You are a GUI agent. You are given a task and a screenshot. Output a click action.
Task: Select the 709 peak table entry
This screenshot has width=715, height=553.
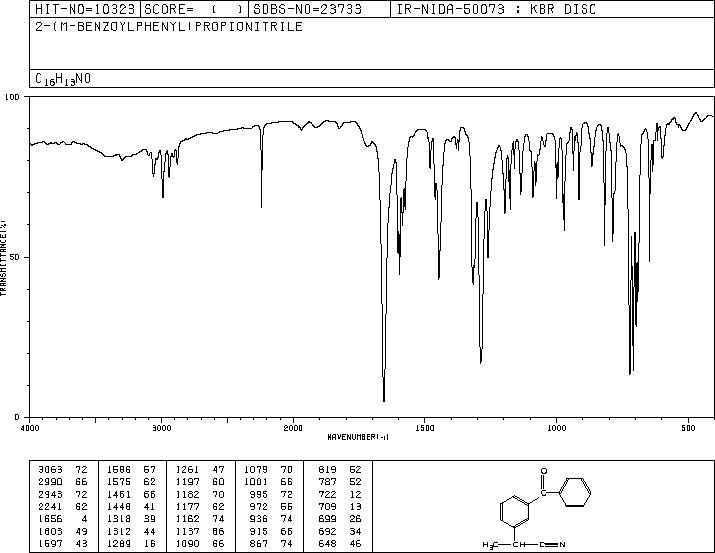pos(327,506)
